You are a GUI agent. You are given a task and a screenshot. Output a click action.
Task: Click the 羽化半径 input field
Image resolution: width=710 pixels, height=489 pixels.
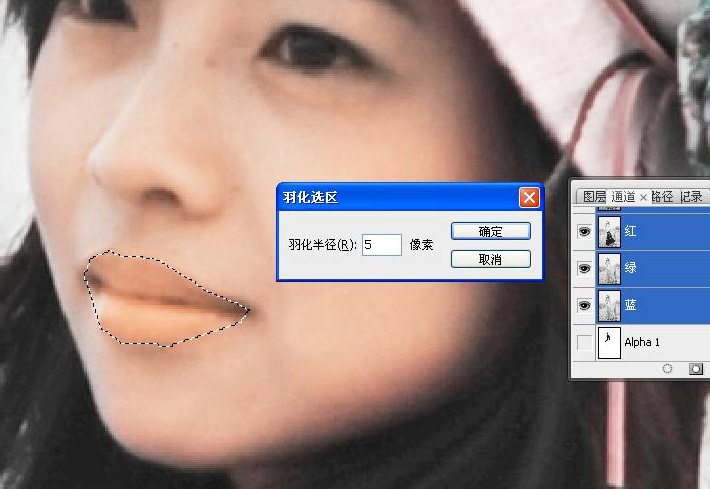pyautogui.click(x=382, y=245)
